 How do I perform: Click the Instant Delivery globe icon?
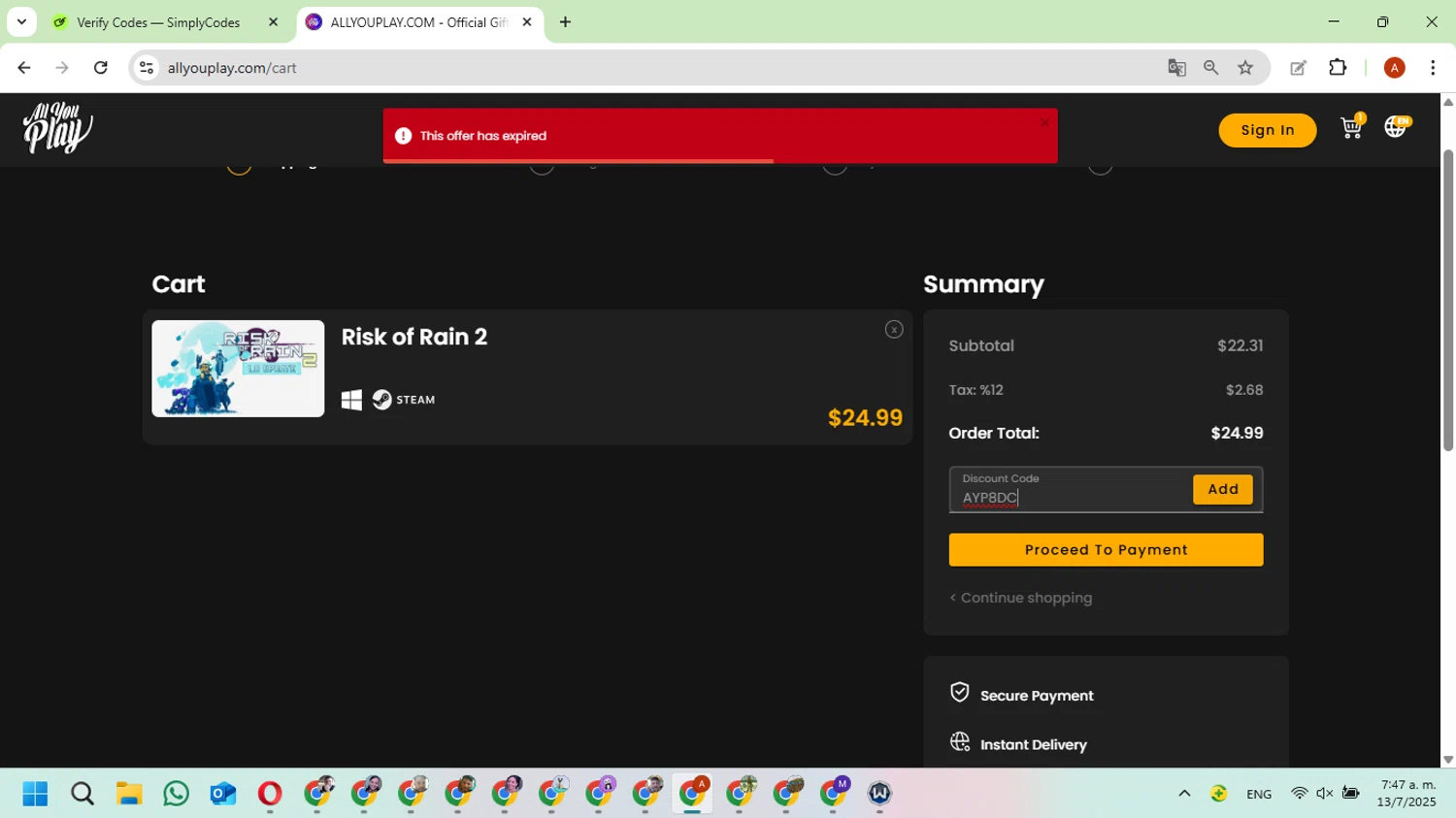click(959, 742)
